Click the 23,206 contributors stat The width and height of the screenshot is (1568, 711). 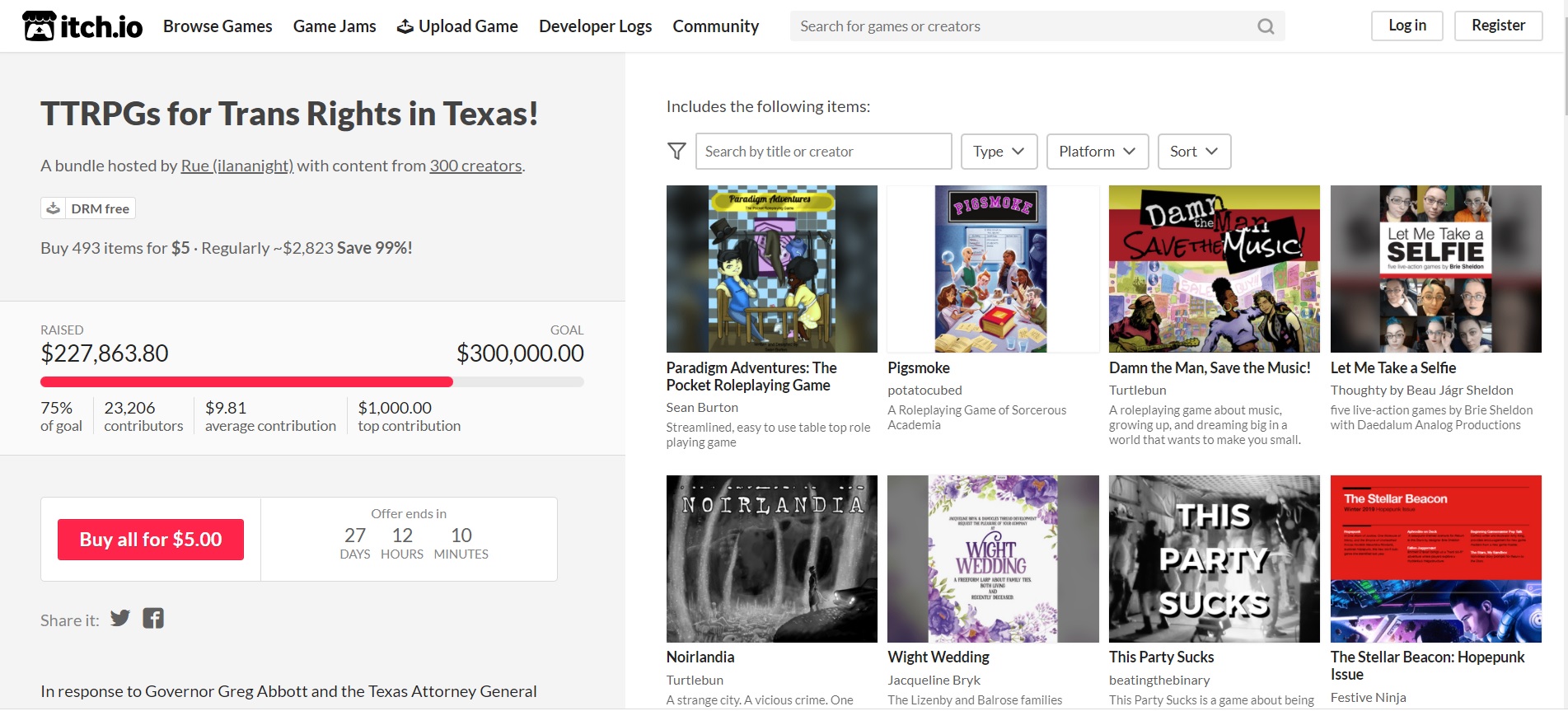[143, 416]
